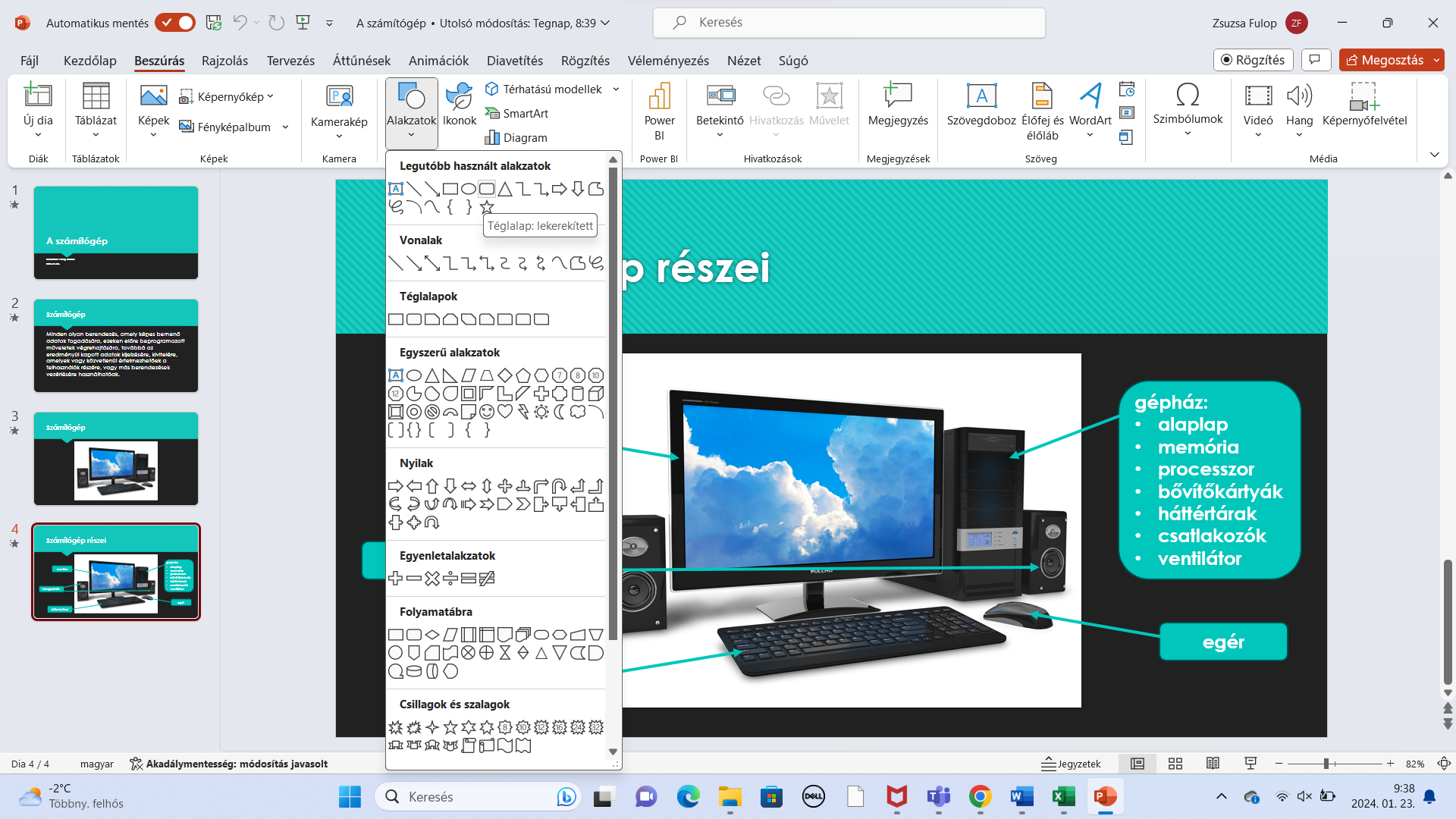Expand the Fényképalbum dropdown arrow
This screenshot has width=1456, height=819.
pyautogui.click(x=285, y=127)
